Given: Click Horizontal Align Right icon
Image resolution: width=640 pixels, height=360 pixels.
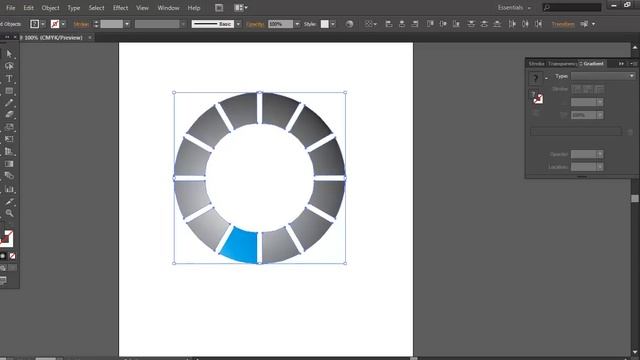Looking at the screenshot, I should [x=415, y=24].
